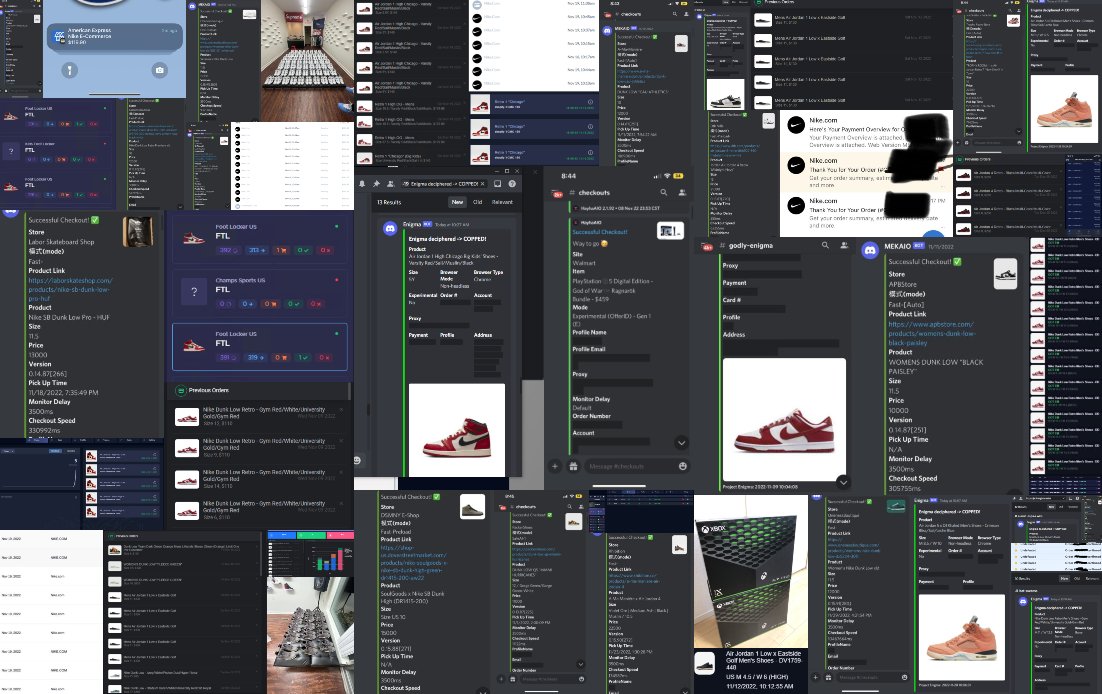Image resolution: width=1102 pixels, height=694 pixels.
Task: Select the highlighted Foot Locker US FTL card
Action: 259,347
